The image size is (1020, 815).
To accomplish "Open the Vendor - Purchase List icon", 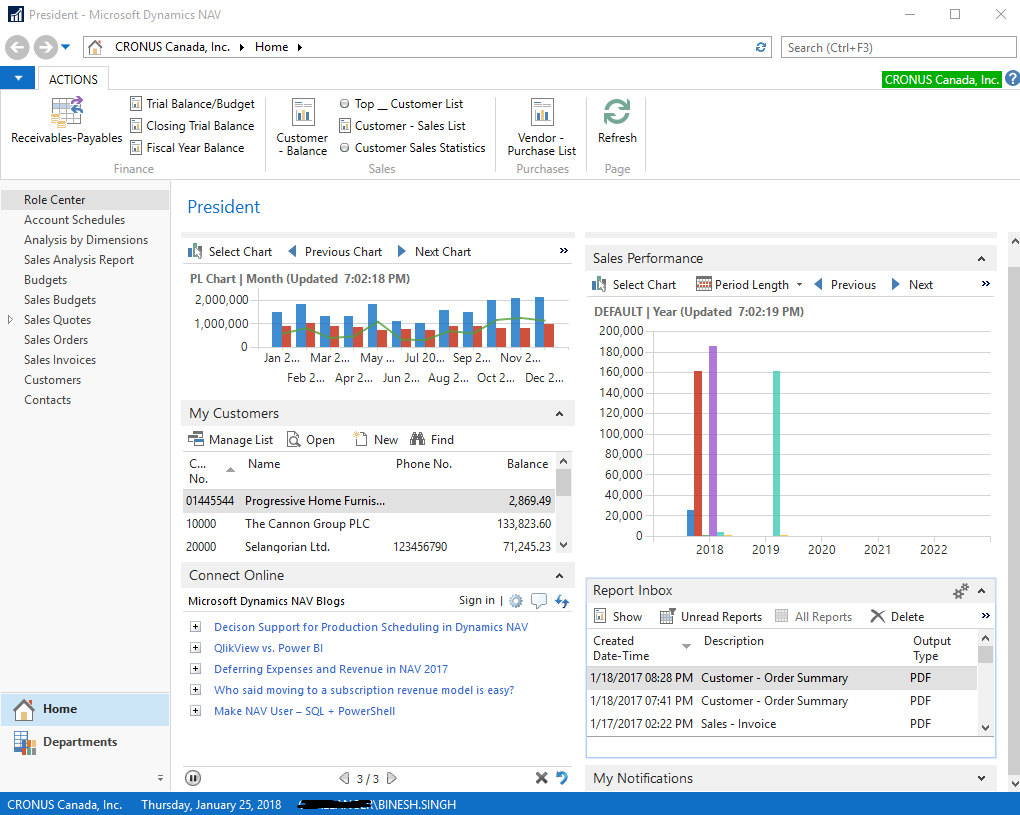I will (541, 124).
